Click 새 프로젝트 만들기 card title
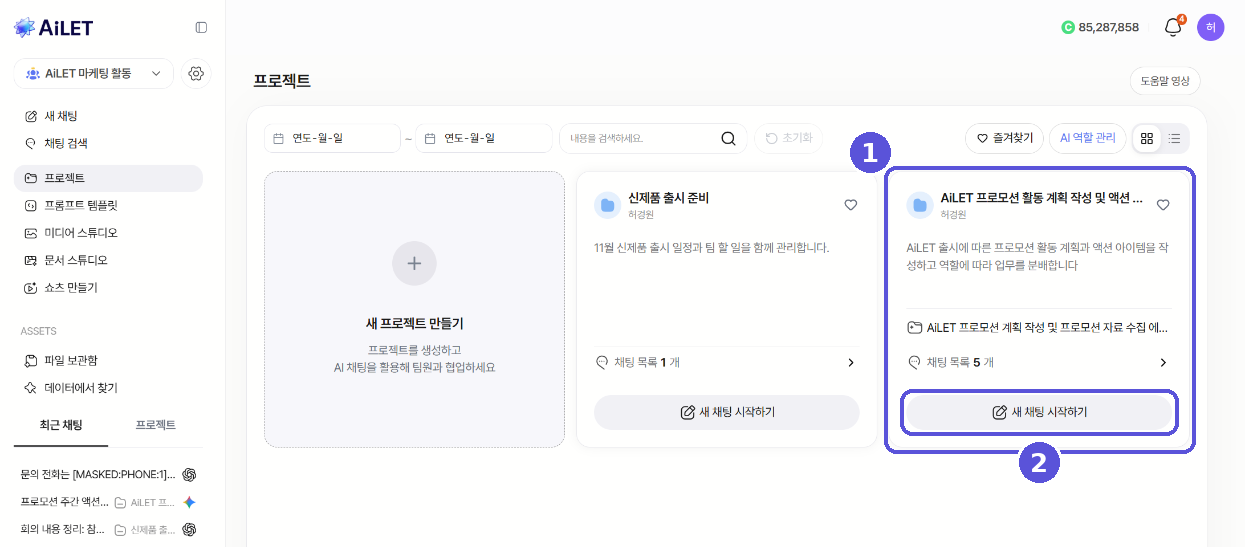 414,323
